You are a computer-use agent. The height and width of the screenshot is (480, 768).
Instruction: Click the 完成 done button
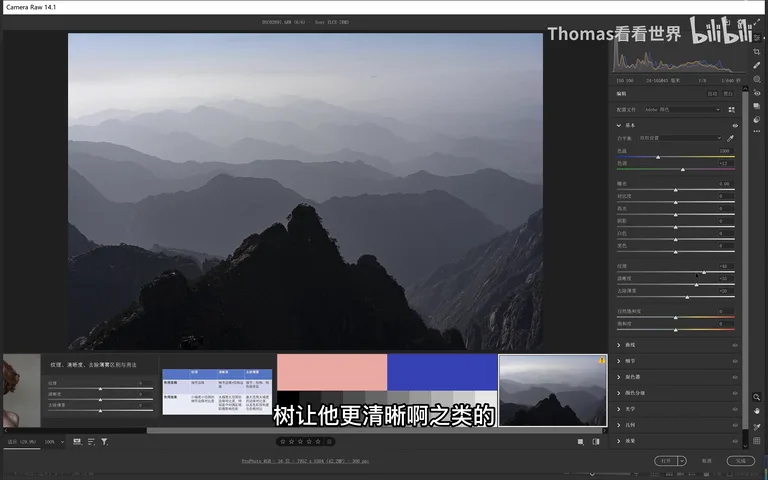(740, 461)
